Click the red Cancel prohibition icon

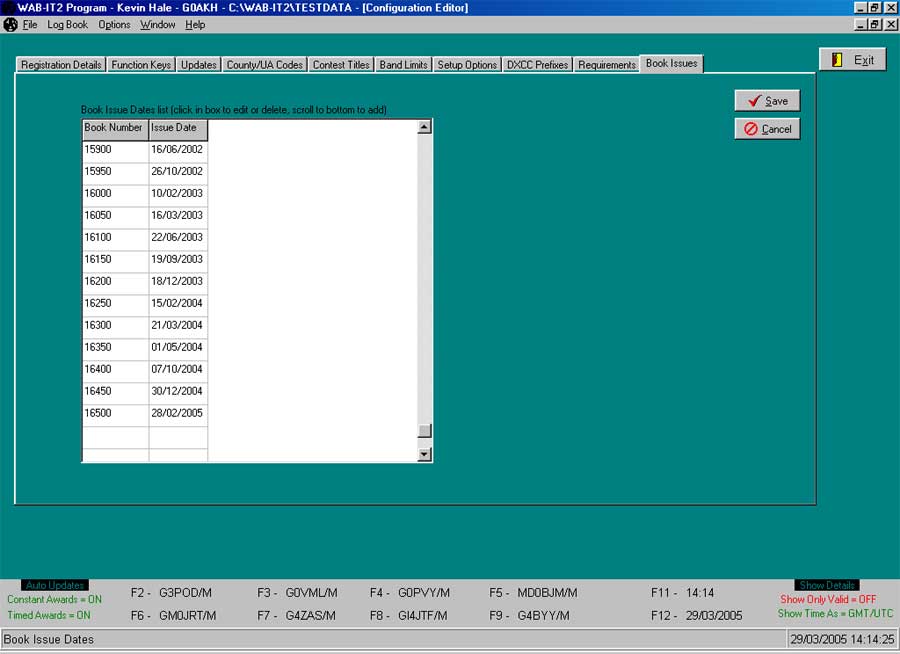coord(752,128)
